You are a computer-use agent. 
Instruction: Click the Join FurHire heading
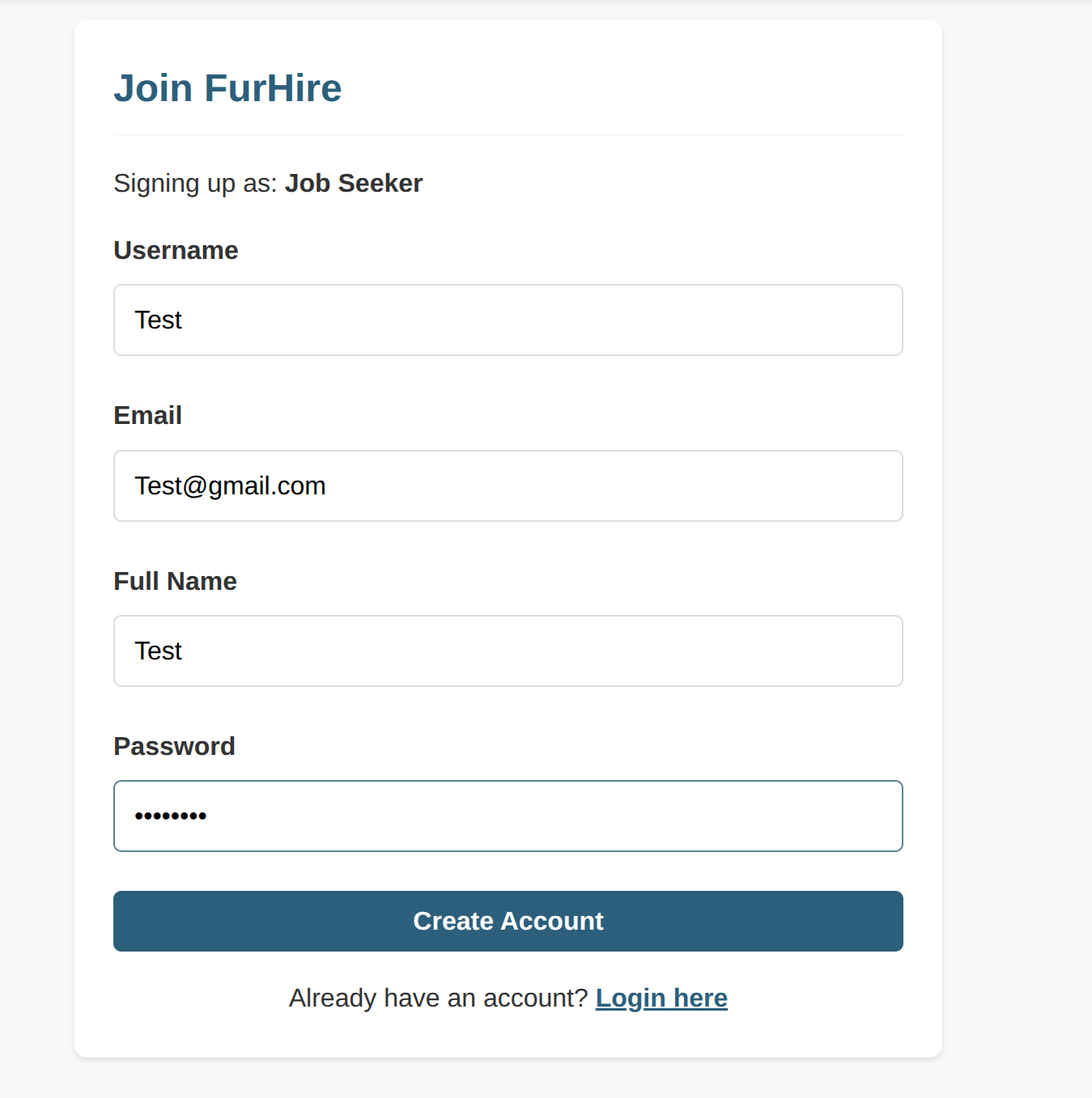[x=227, y=88]
